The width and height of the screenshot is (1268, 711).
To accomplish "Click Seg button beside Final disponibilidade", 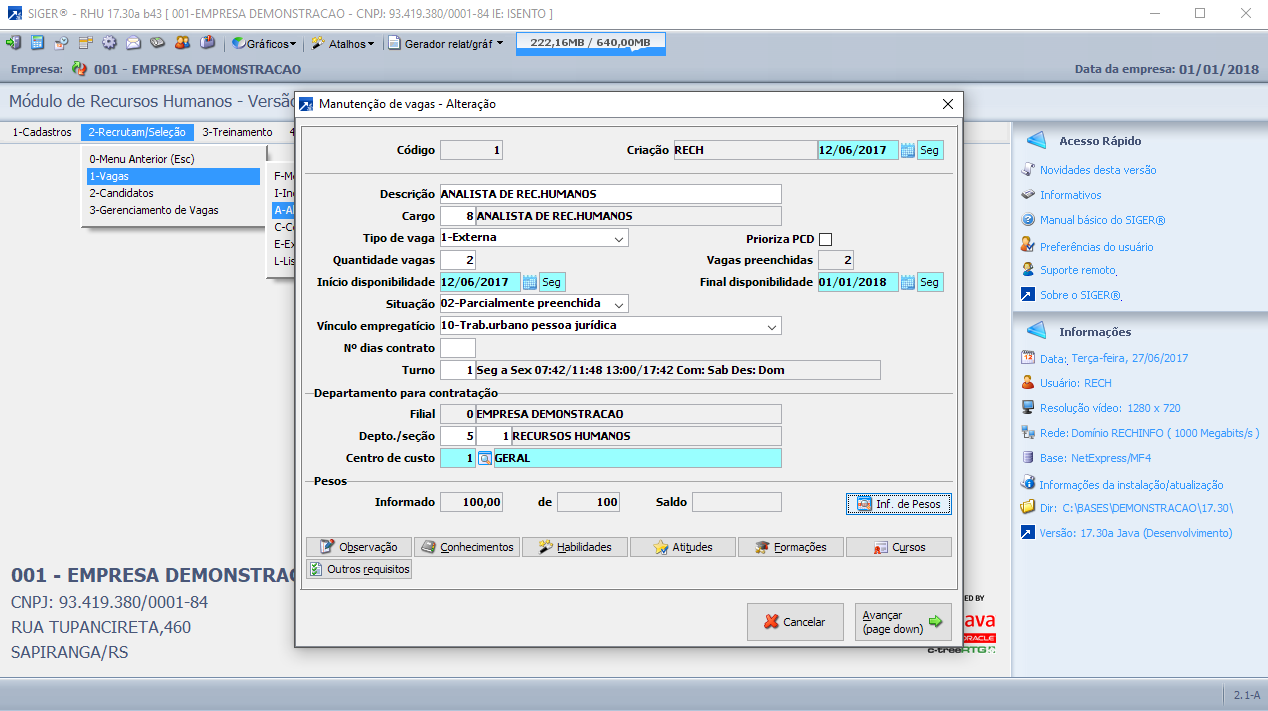I will [x=930, y=282].
